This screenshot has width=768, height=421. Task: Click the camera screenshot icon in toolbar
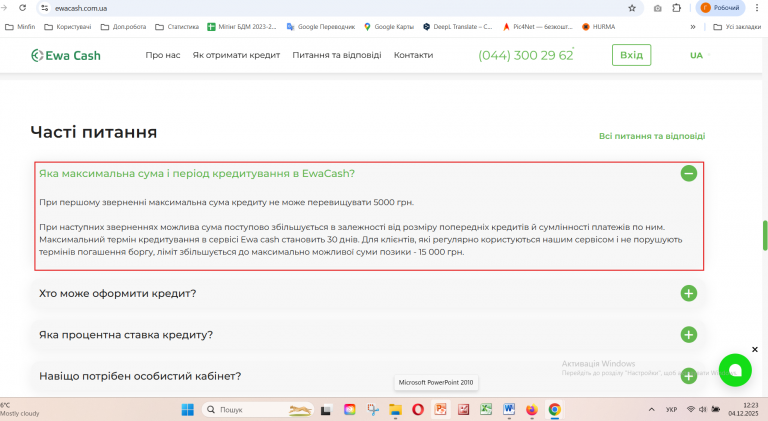pos(658,8)
